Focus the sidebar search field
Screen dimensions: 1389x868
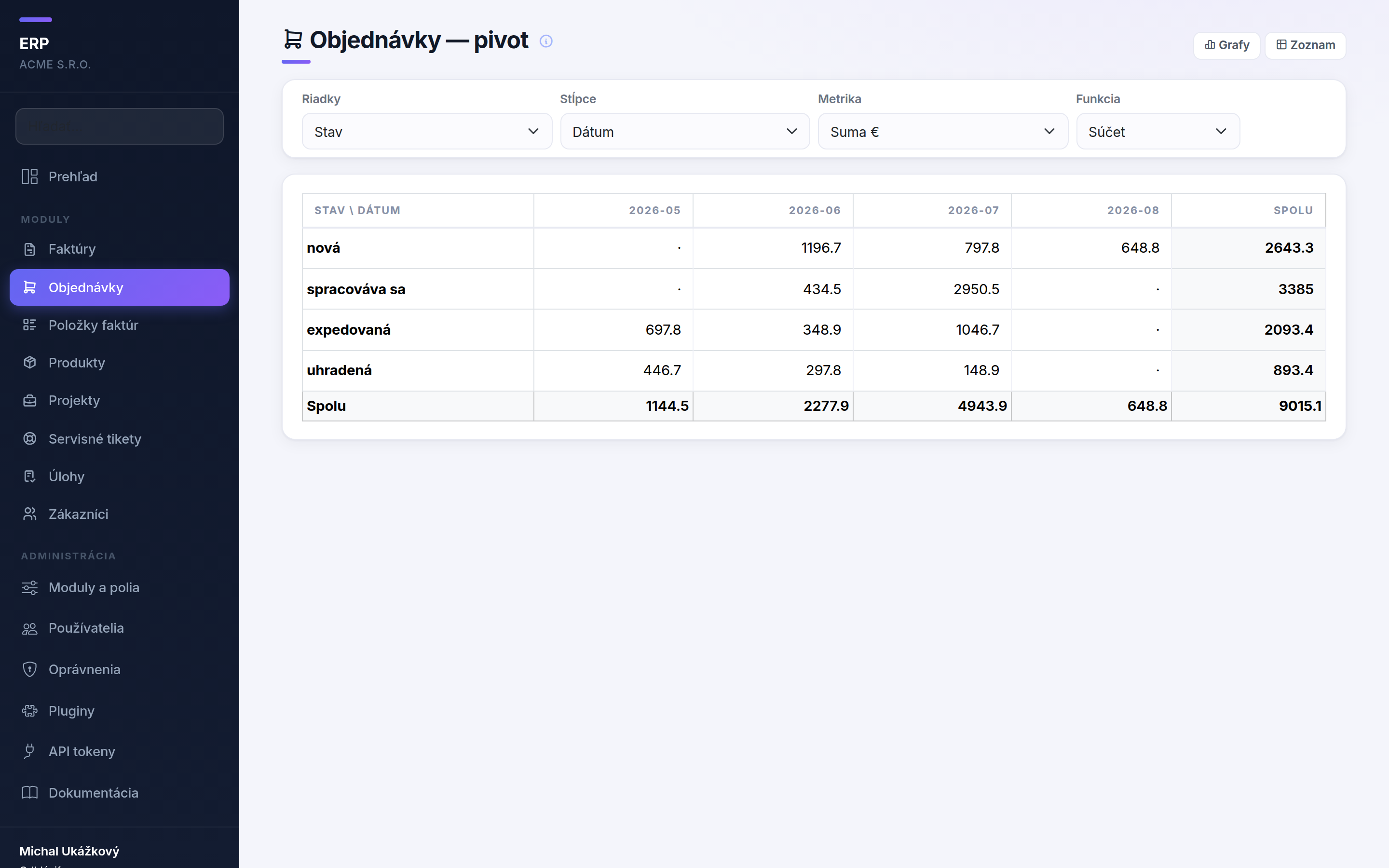tap(120, 126)
